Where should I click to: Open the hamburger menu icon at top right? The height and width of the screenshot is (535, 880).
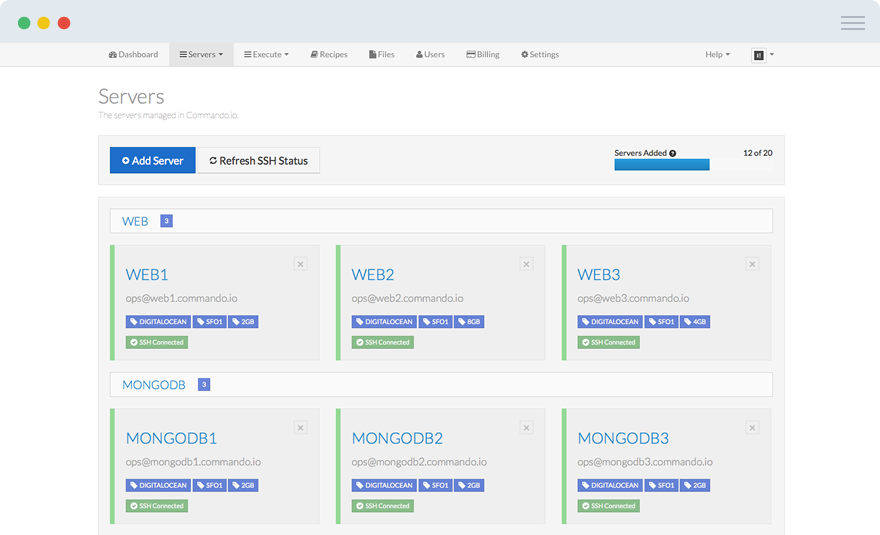pos(852,23)
